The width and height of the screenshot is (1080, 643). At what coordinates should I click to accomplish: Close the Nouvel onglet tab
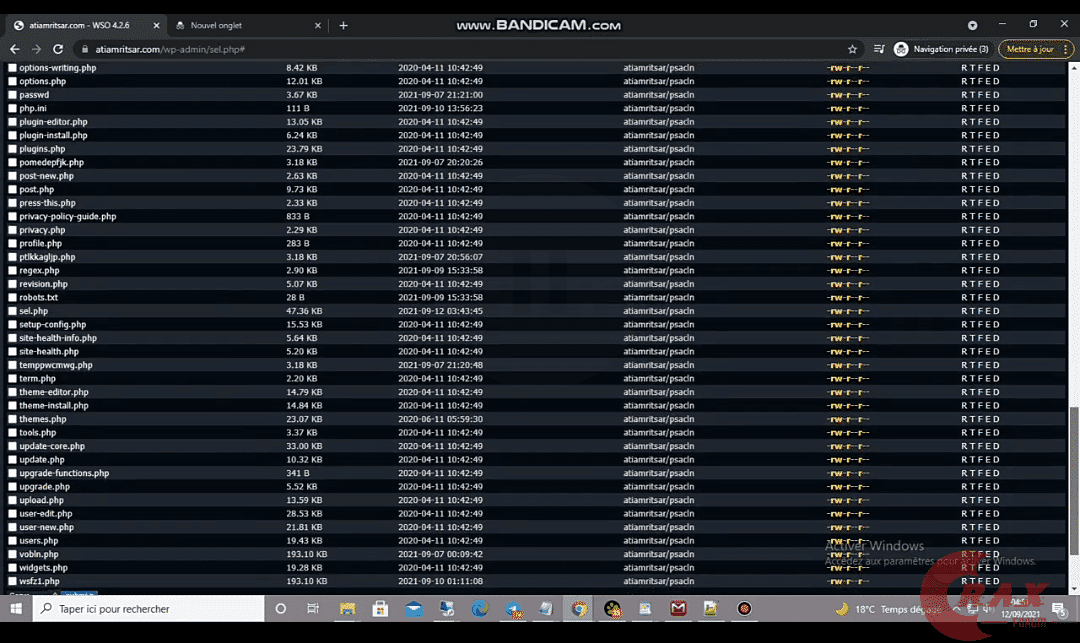[x=318, y=25]
